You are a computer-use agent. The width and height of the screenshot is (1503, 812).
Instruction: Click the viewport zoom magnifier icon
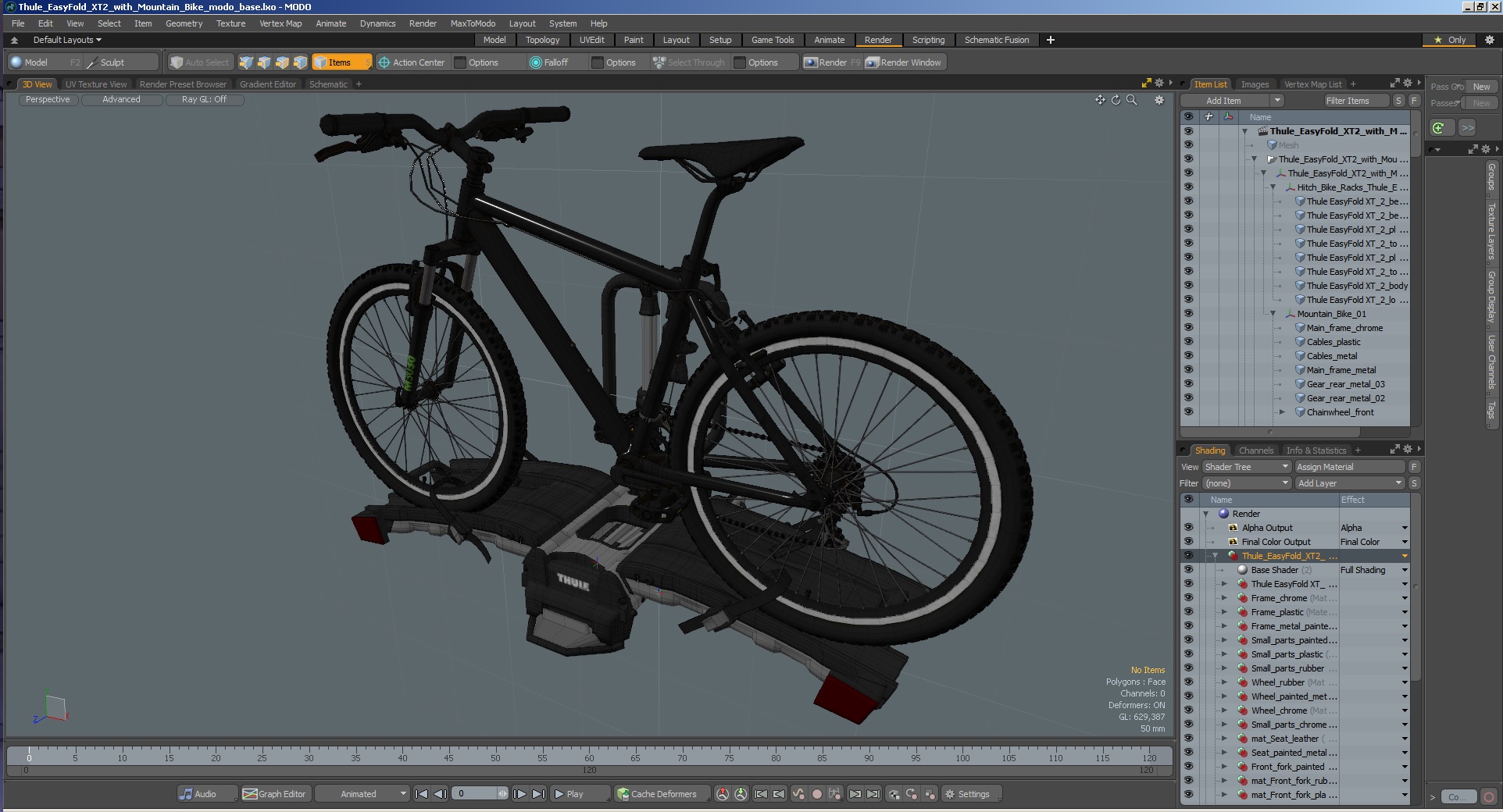1131,100
